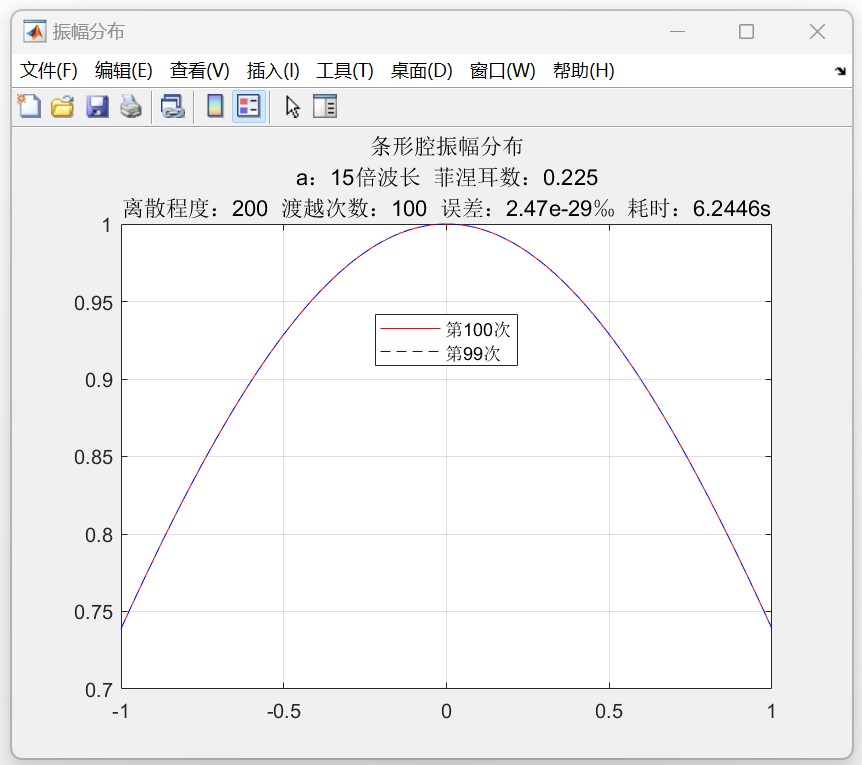Screen dimensions: 862x765
Task: Click y-axis tick label 0.8
Action: pyautogui.click(x=99, y=535)
